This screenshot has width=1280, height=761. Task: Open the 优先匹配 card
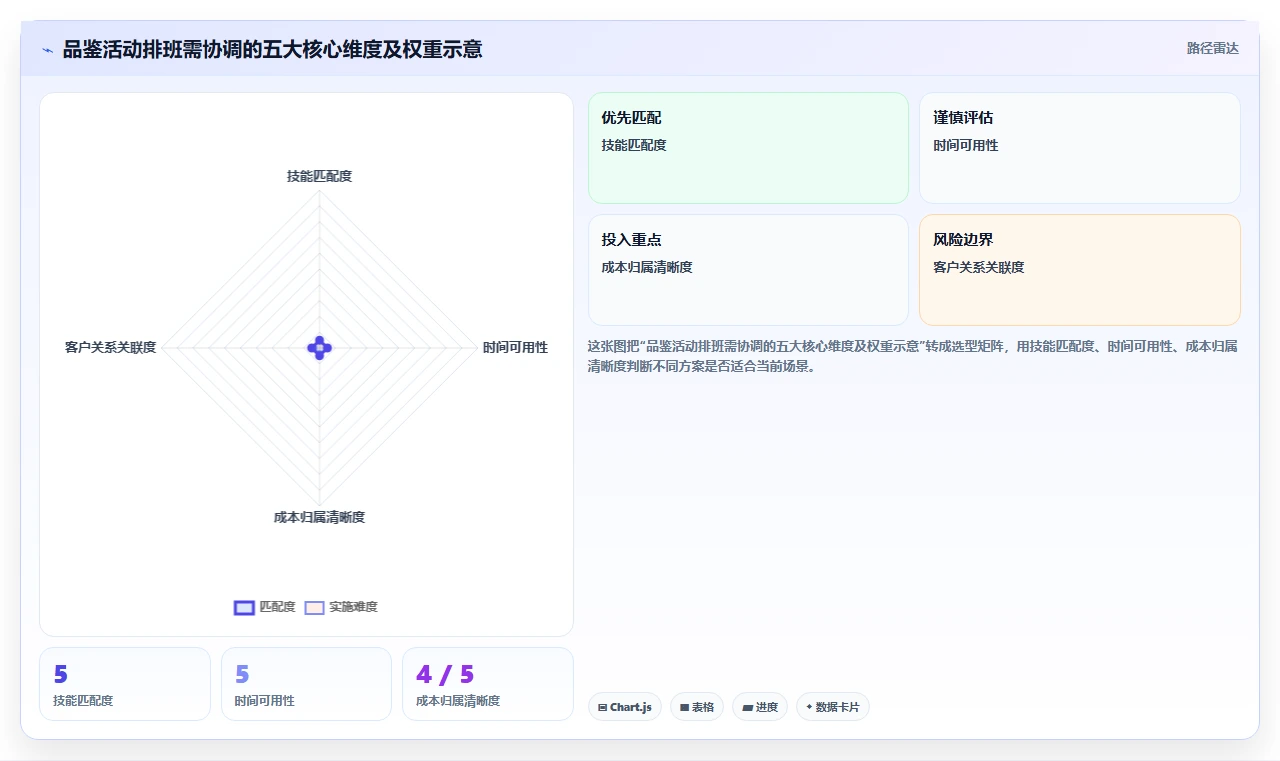(x=748, y=148)
